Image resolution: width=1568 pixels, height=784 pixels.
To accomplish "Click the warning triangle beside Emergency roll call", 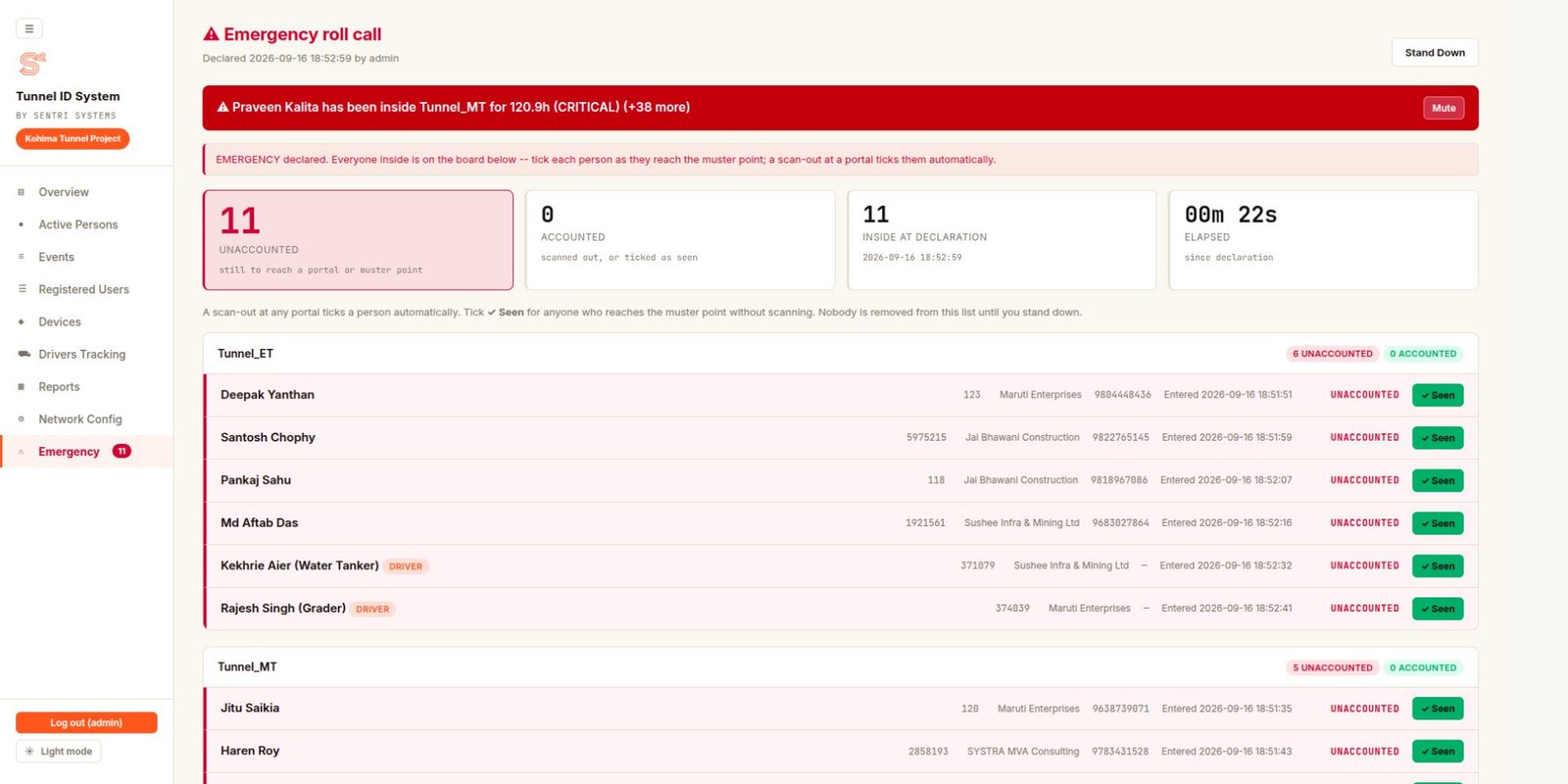I will click(x=211, y=34).
